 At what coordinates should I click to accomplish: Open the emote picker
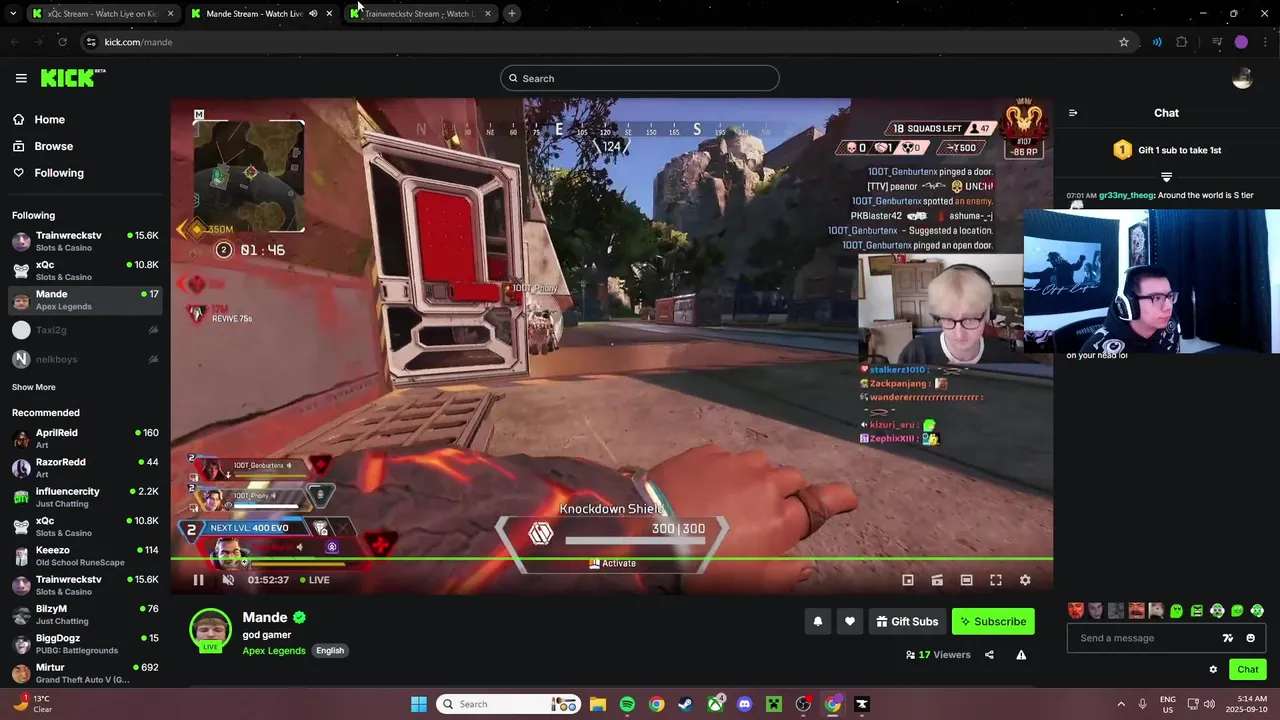(x=1250, y=638)
